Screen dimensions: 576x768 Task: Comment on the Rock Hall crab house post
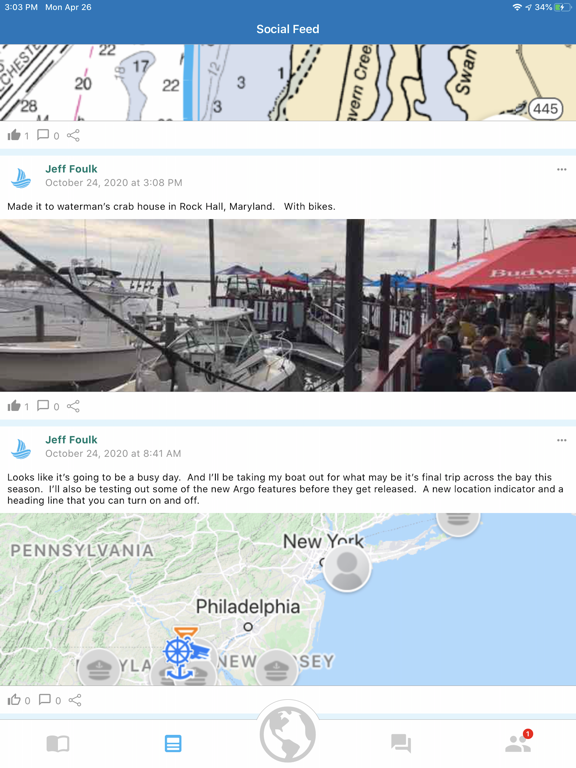point(43,406)
